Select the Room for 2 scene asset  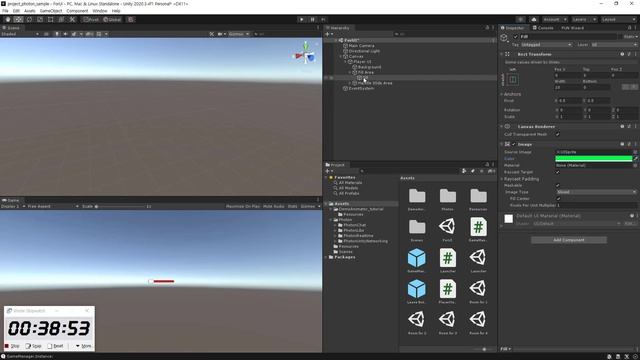(x=417, y=323)
